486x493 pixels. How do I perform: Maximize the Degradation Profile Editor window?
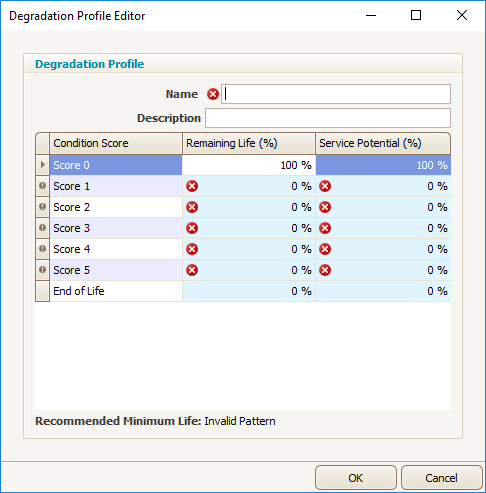point(416,15)
